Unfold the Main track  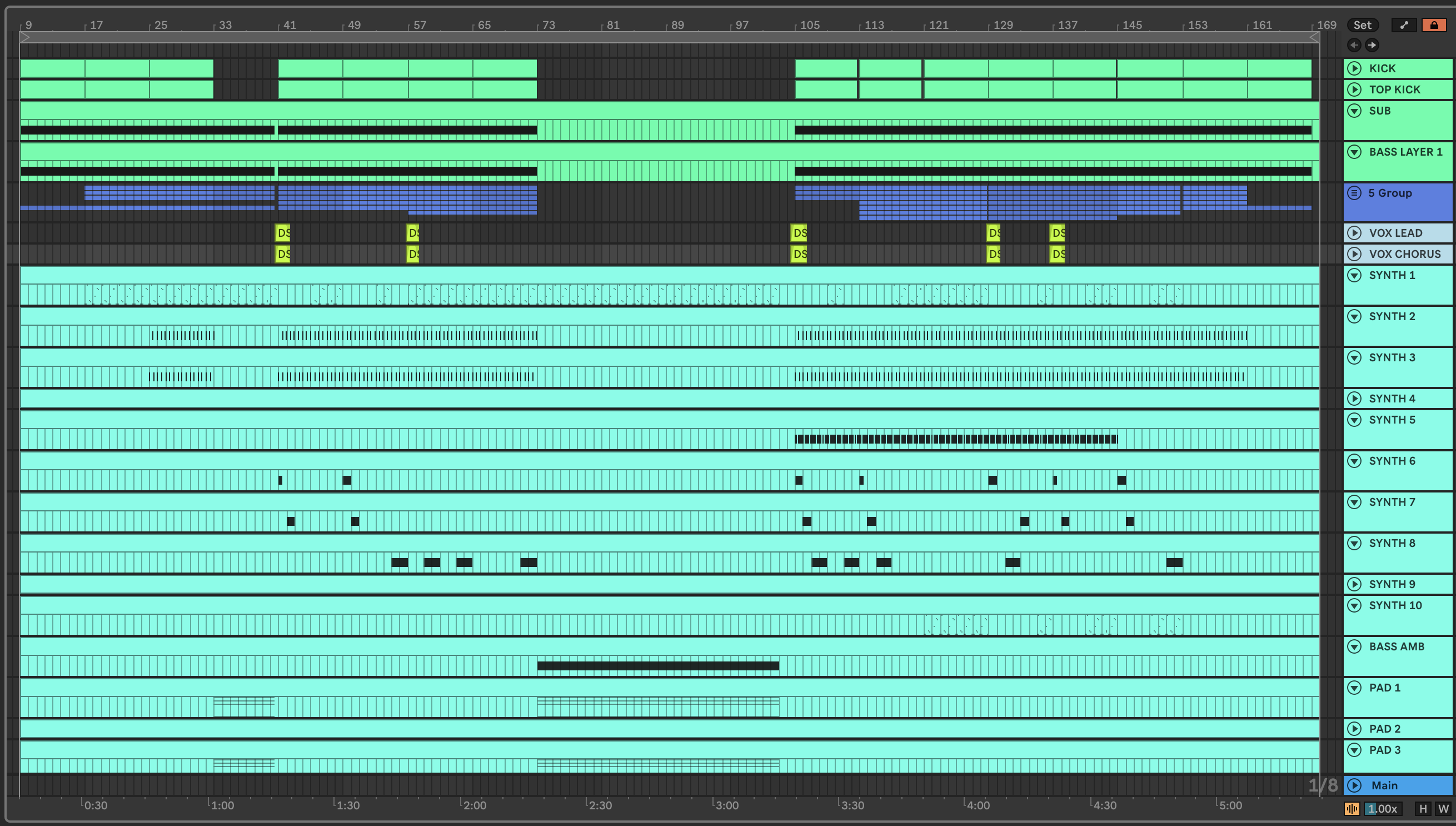(1354, 785)
